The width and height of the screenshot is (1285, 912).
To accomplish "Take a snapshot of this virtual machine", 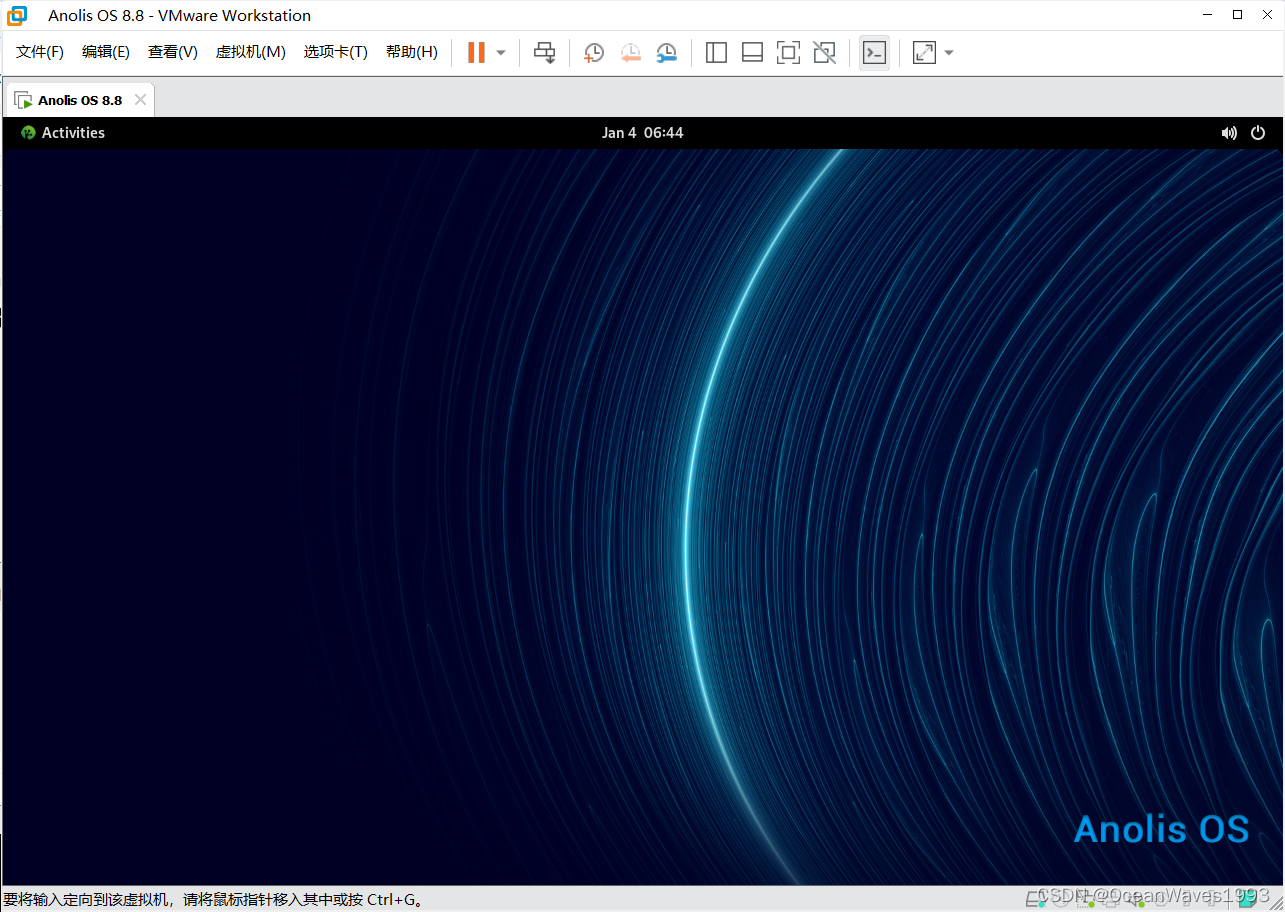I will click(594, 52).
